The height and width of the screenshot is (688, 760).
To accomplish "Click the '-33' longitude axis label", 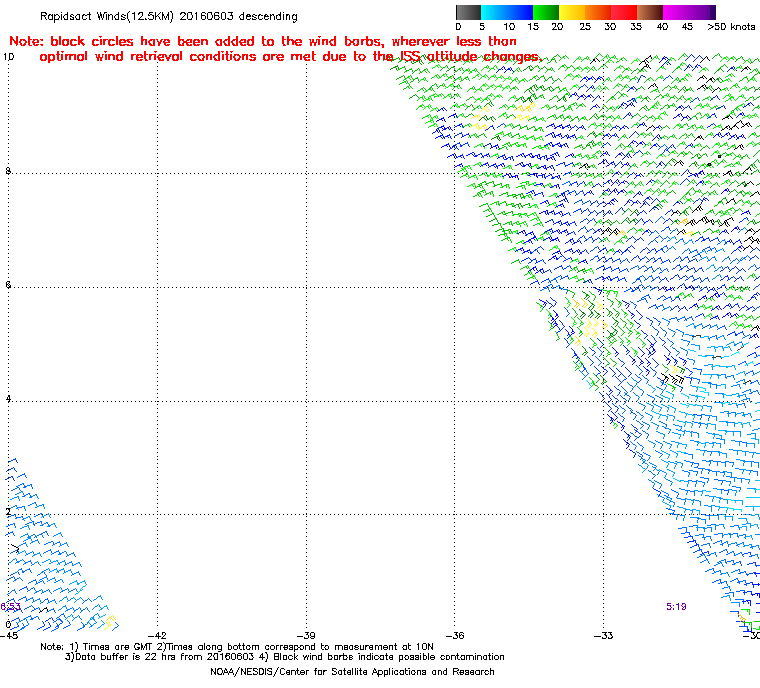I will [603, 636].
